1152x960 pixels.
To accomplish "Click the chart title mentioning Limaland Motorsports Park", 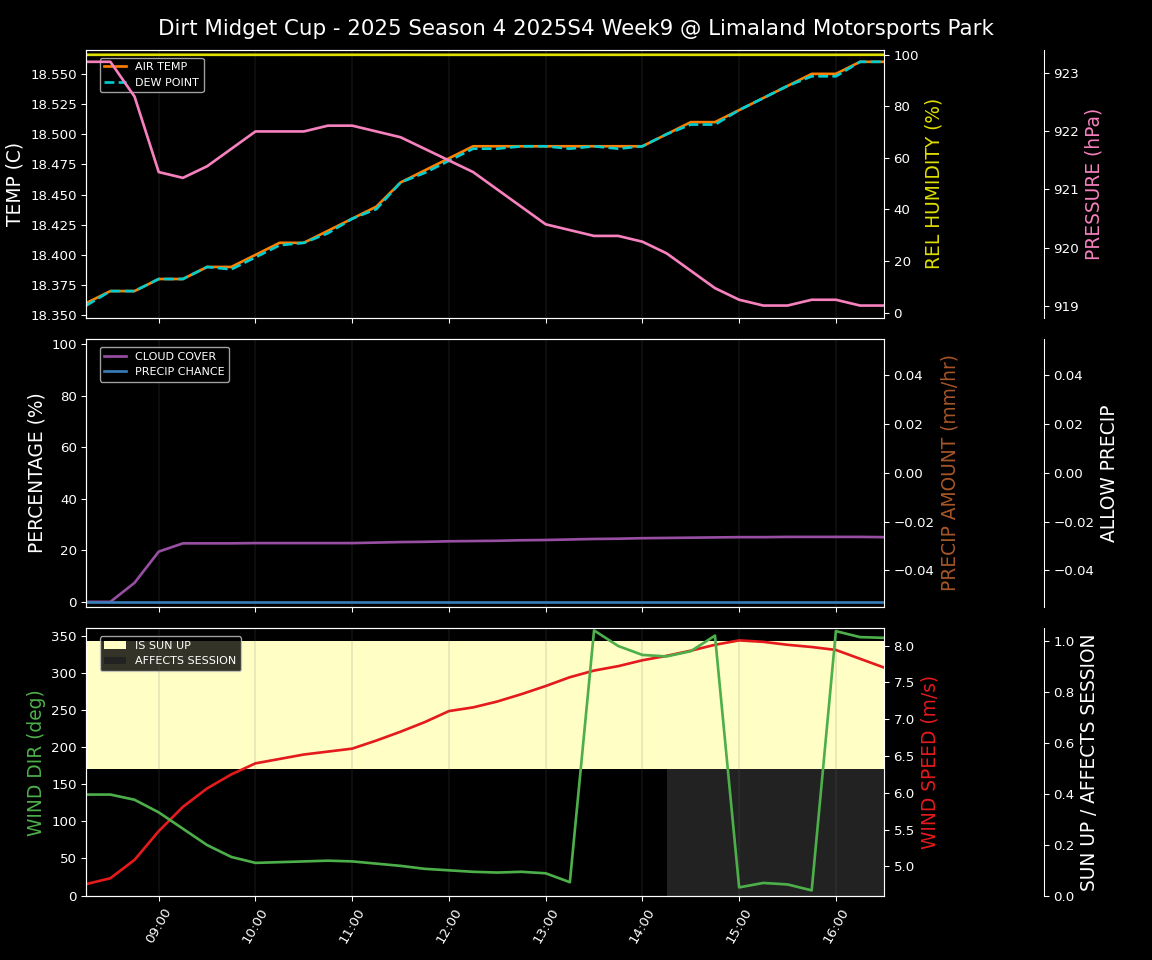I will click(575, 28).
